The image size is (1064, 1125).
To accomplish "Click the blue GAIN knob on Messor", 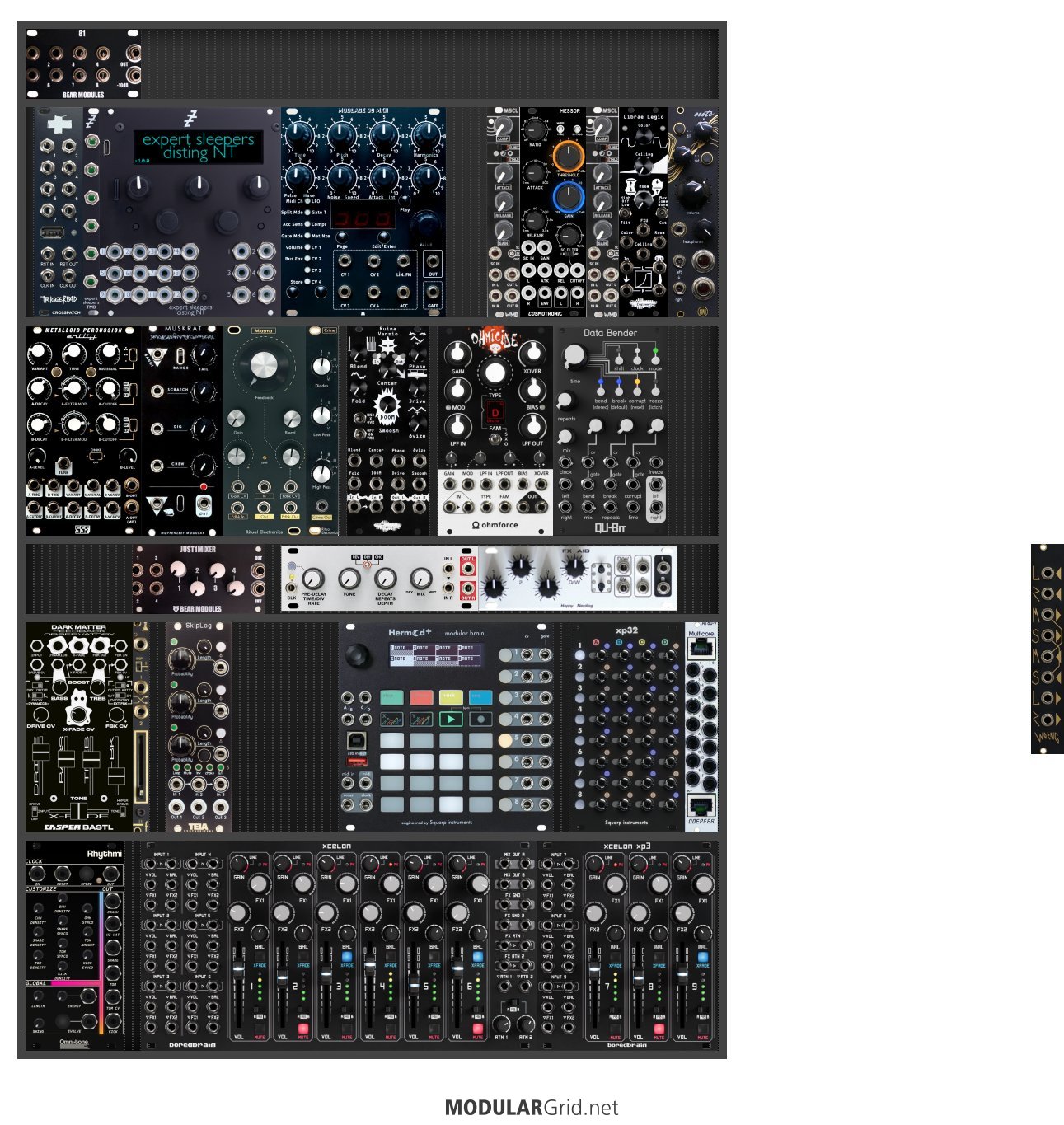I will 568,198.
